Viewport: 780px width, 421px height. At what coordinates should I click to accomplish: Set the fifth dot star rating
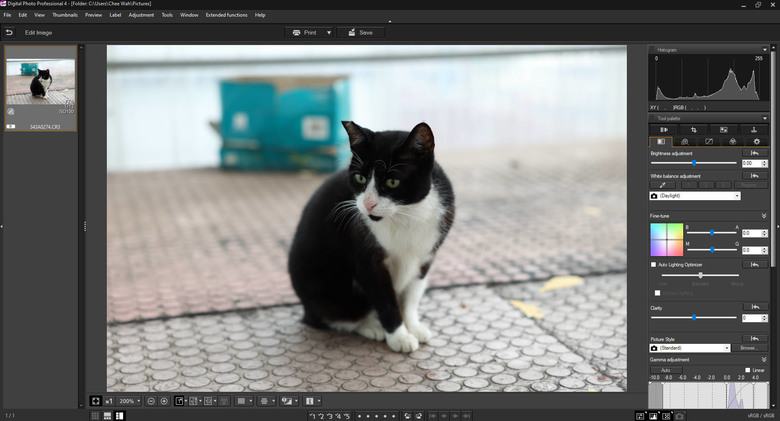point(393,416)
